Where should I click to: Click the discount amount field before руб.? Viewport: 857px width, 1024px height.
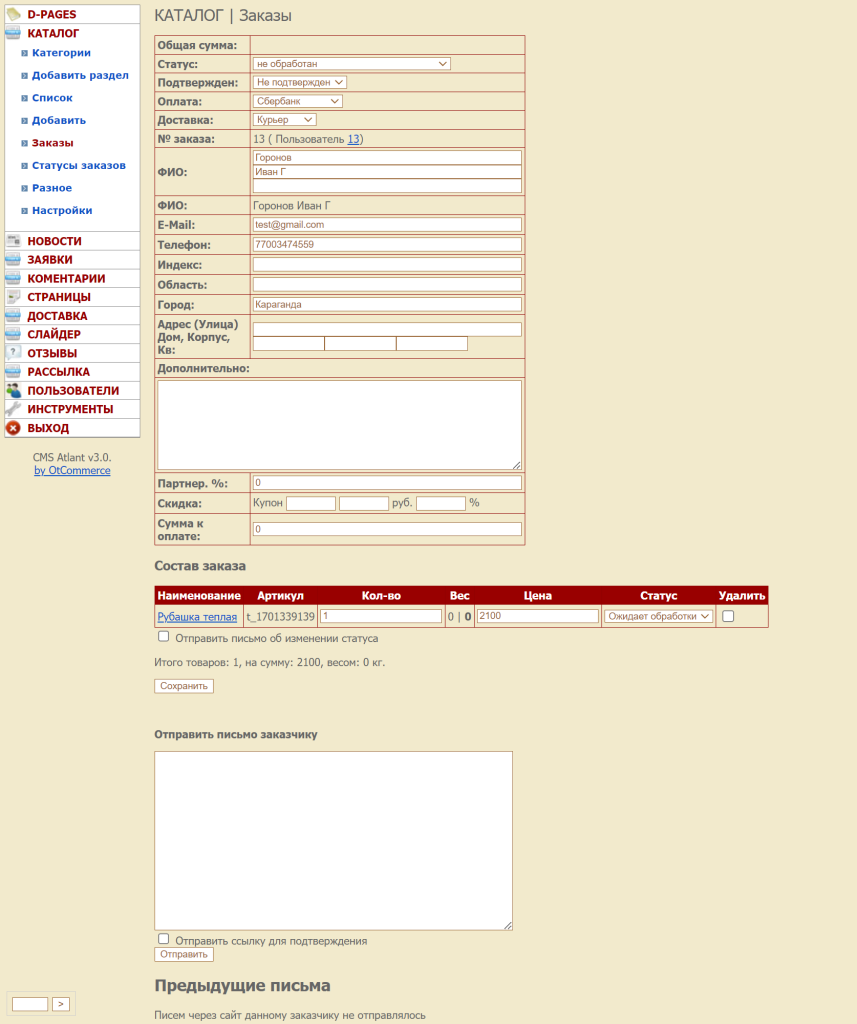[364, 503]
